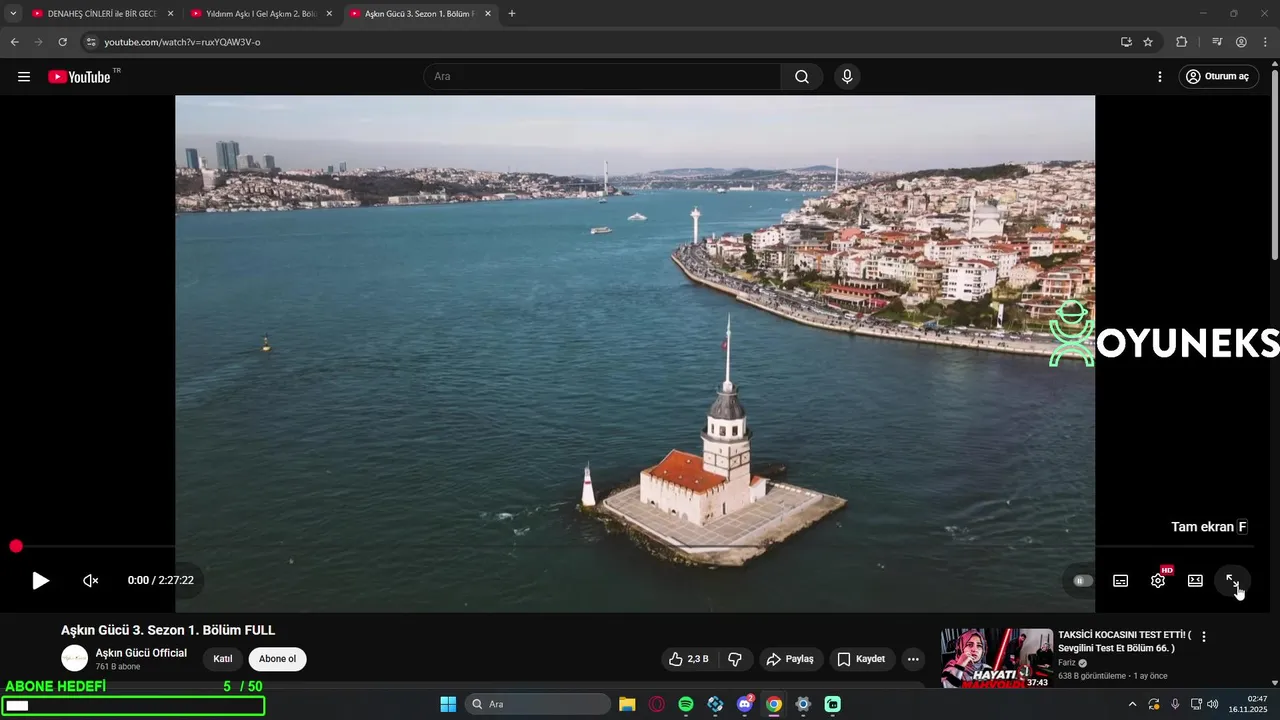Open File Explorer from the taskbar
The image size is (1280, 720).
click(627, 704)
